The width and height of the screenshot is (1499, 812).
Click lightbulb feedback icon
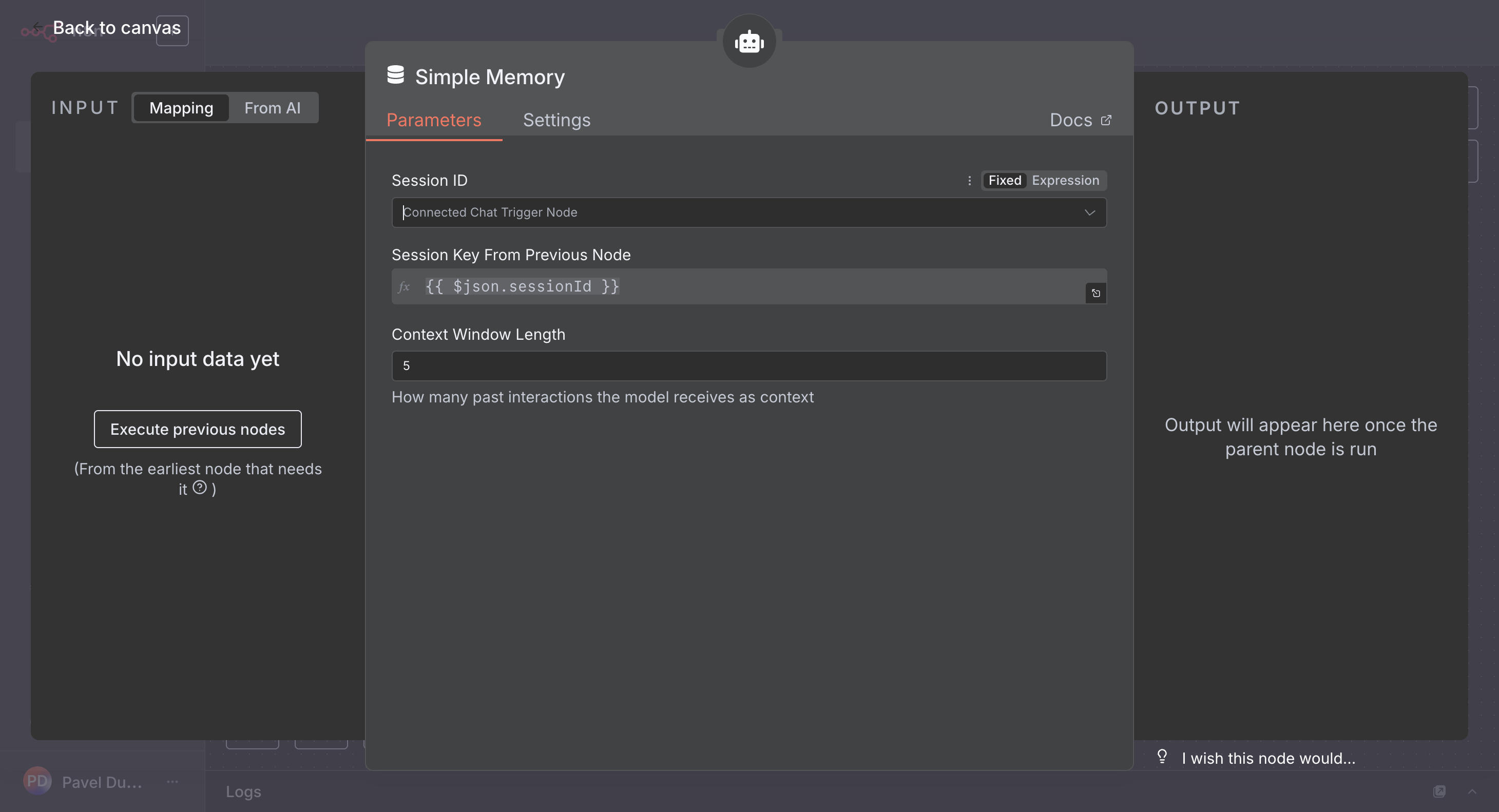point(1162,756)
